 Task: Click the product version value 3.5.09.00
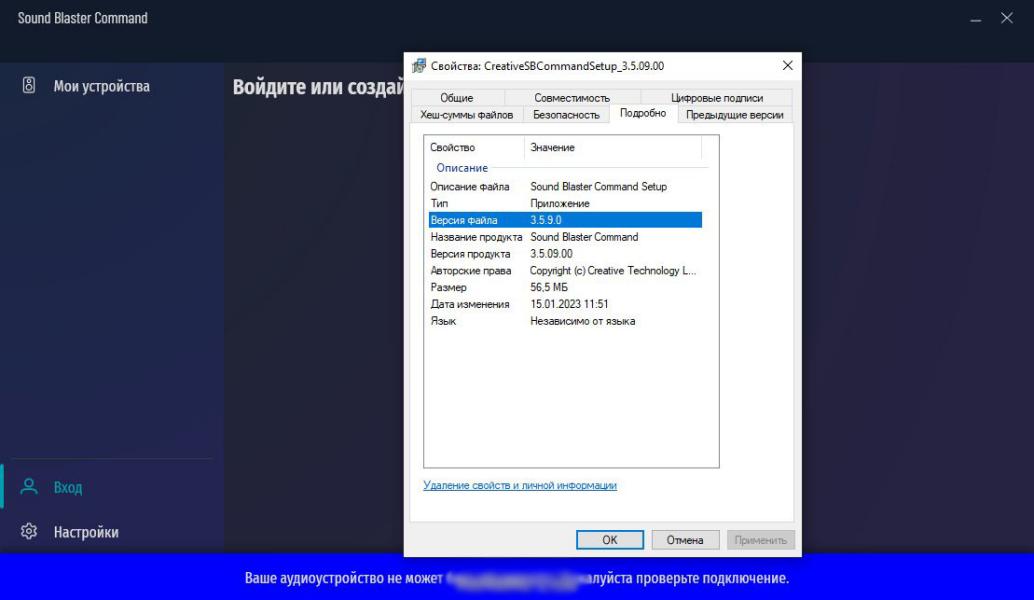point(551,254)
